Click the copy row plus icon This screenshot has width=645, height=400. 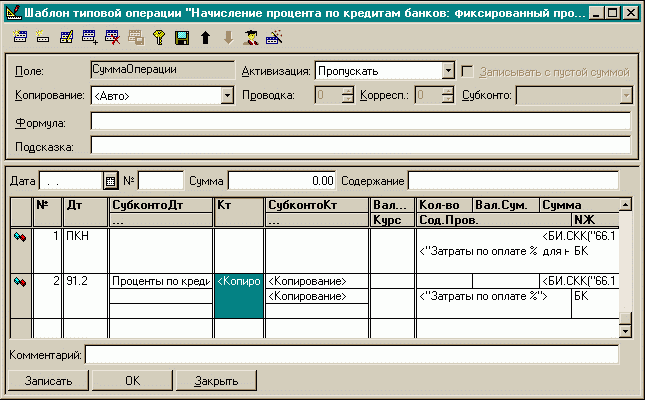(89, 38)
